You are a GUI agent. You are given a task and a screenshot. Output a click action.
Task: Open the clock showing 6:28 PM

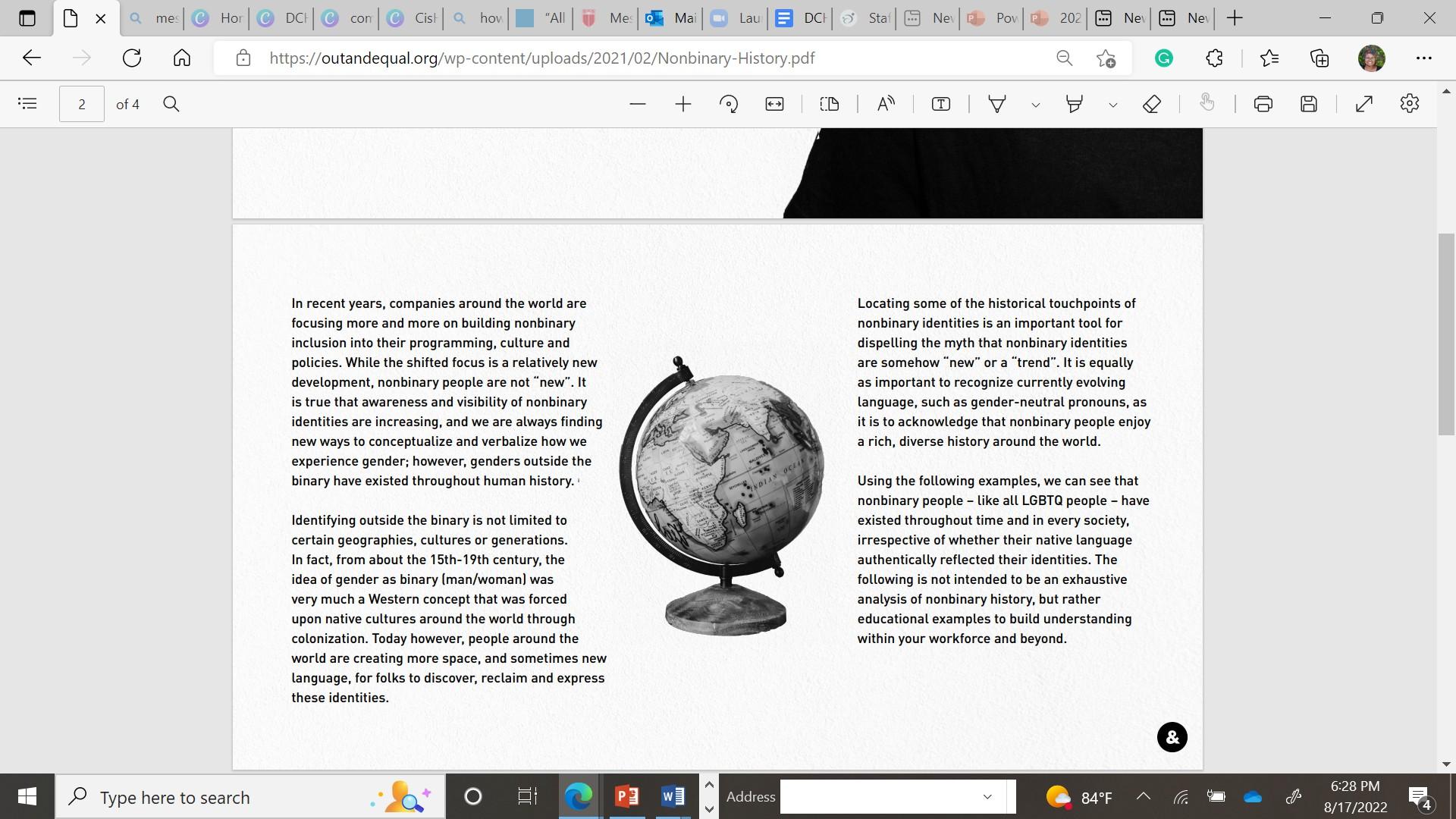coord(1355,796)
